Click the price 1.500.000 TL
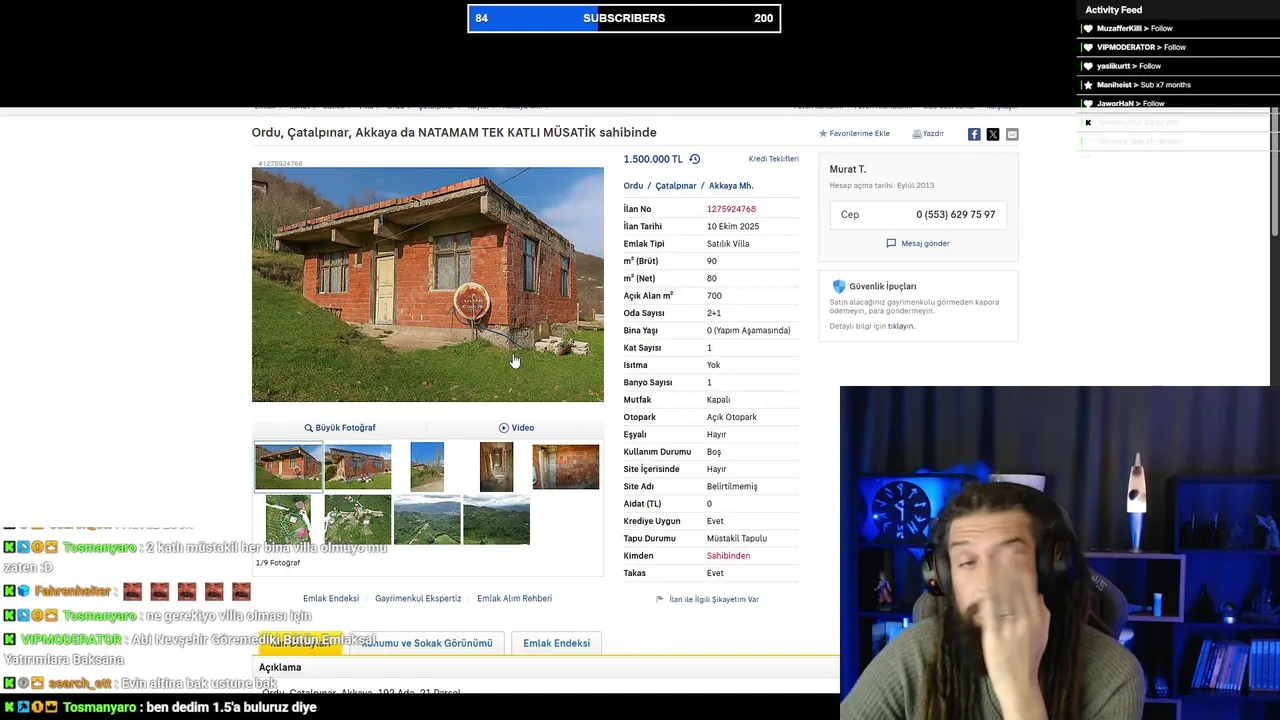 click(653, 159)
